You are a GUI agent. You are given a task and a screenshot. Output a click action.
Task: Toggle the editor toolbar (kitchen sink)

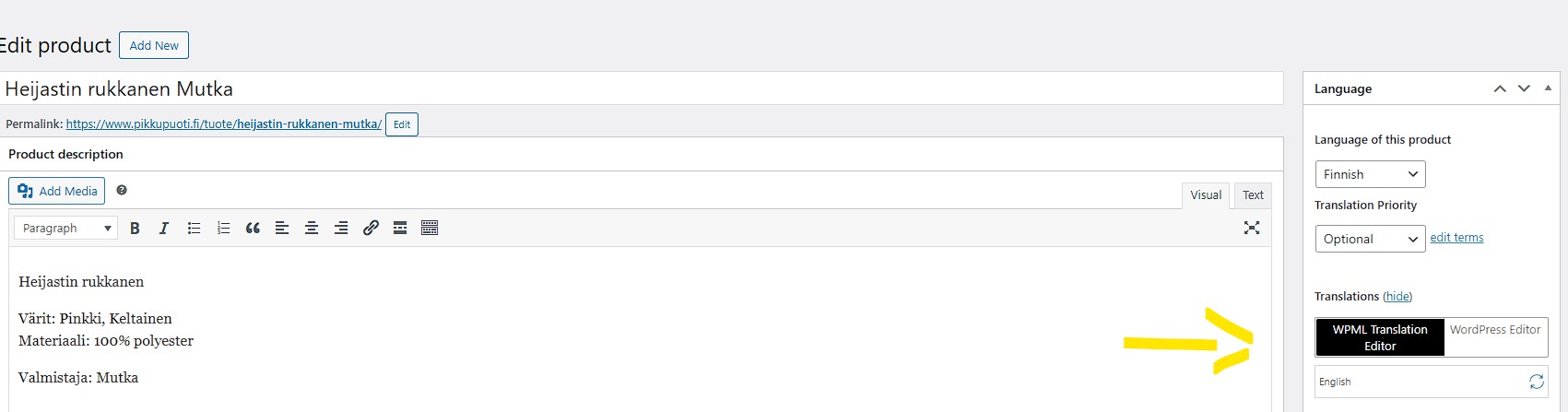[x=430, y=229]
